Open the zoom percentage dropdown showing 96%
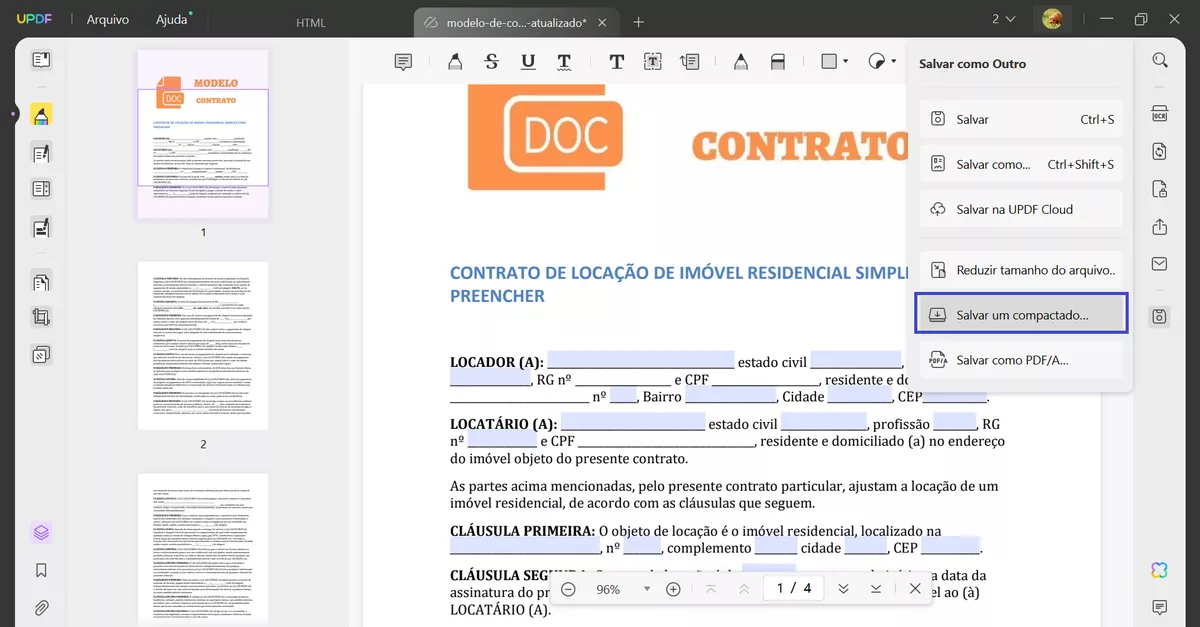The height and width of the screenshot is (627, 1200). click(x=645, y=589)
